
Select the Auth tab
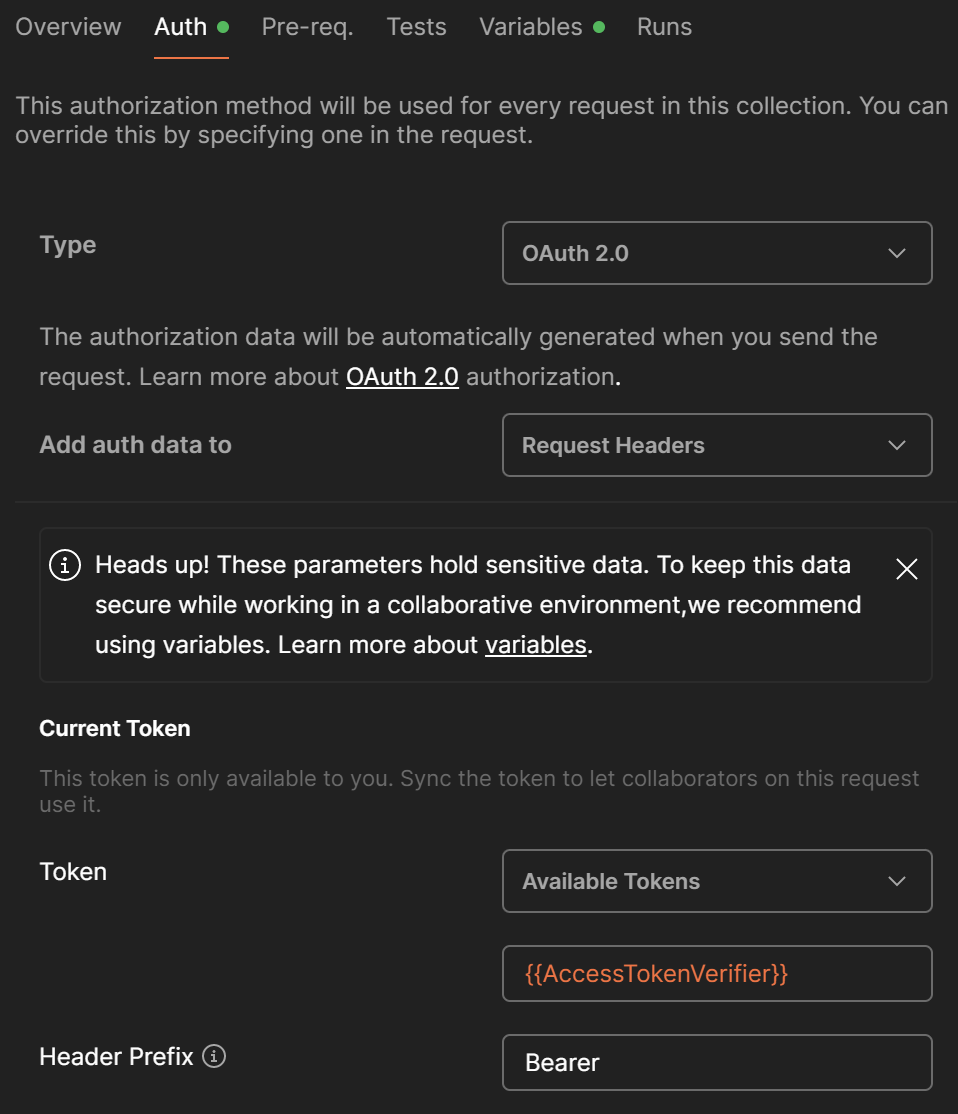click(x=181, y=27)
